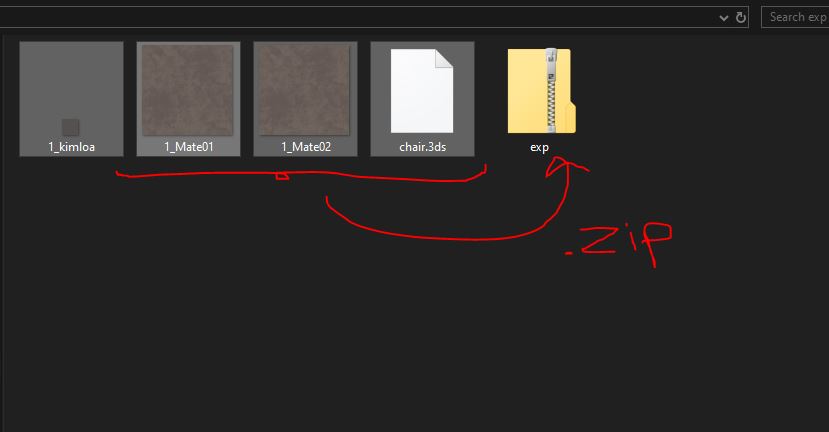Select the exp zipped folder icon
829x432 pixels.
[x=541, y=90]
